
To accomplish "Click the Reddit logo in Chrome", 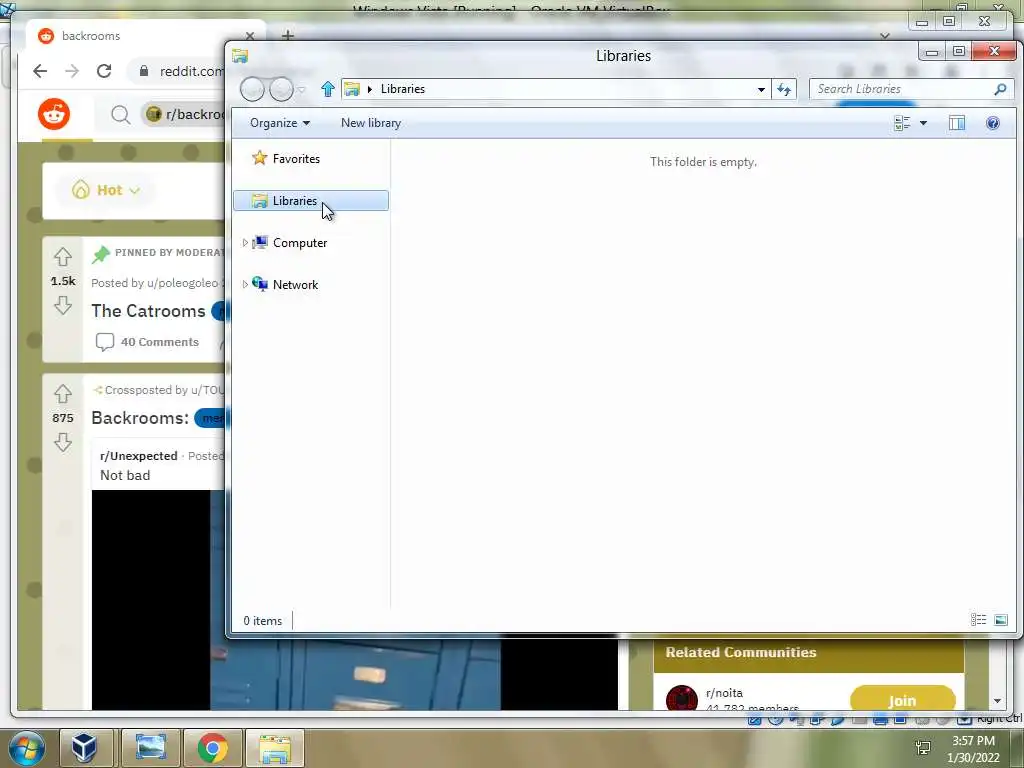I will (x=54, y=115).
